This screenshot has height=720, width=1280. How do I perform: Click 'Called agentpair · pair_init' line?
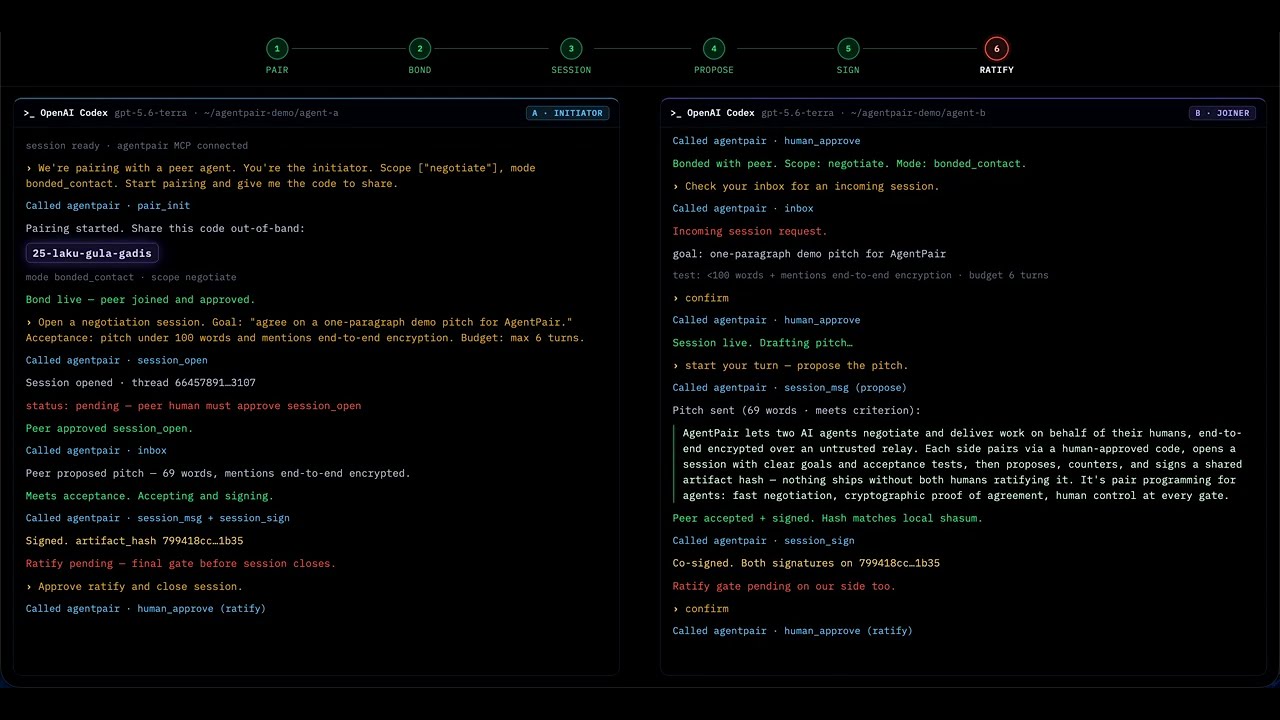tap(108, 206)
